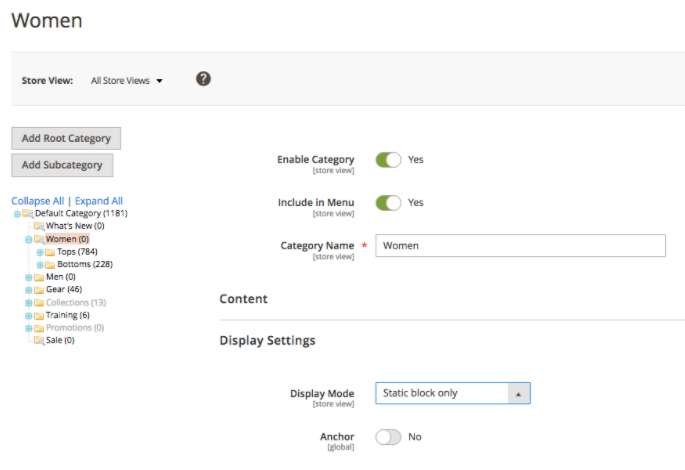Click the Add Root Category button
This screenshot has width=685, height=470.
point(66,138)
